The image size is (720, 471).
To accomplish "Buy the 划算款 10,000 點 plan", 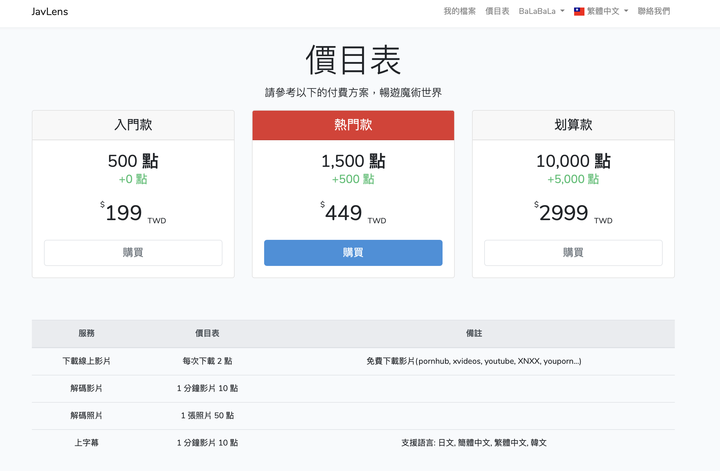I will pos(573,253).
